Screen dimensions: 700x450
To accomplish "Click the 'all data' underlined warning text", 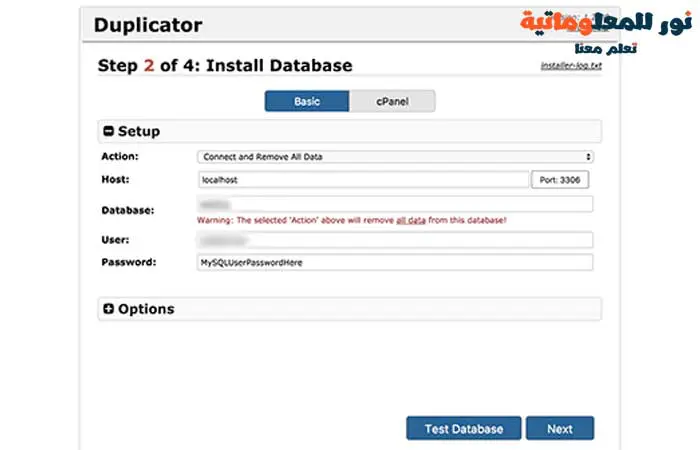I will (x=411, y=220).
